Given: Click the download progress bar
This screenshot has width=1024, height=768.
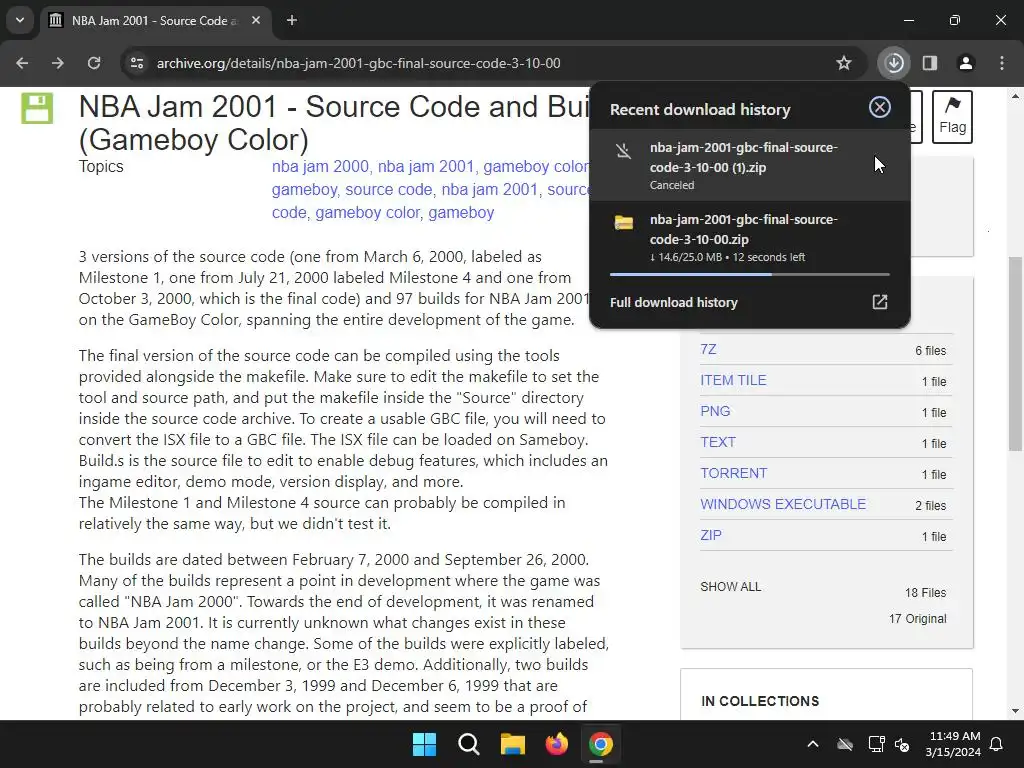Looking at the screenshot, I should click(x=750, y=275).
